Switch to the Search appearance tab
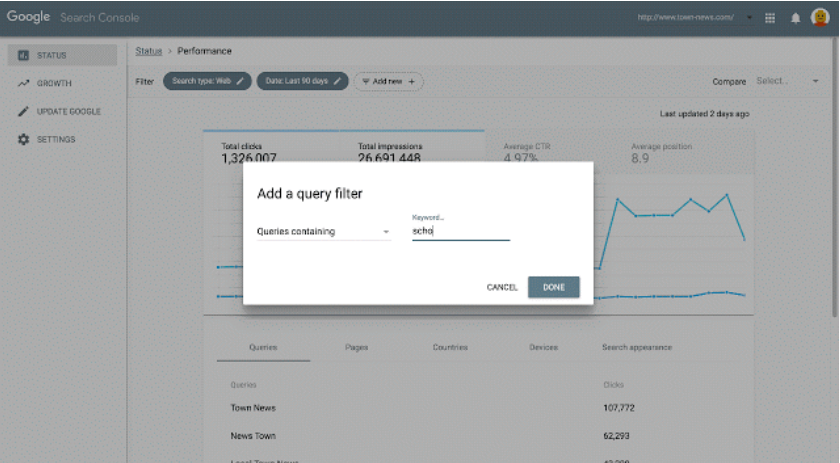 tap(636, 347)
